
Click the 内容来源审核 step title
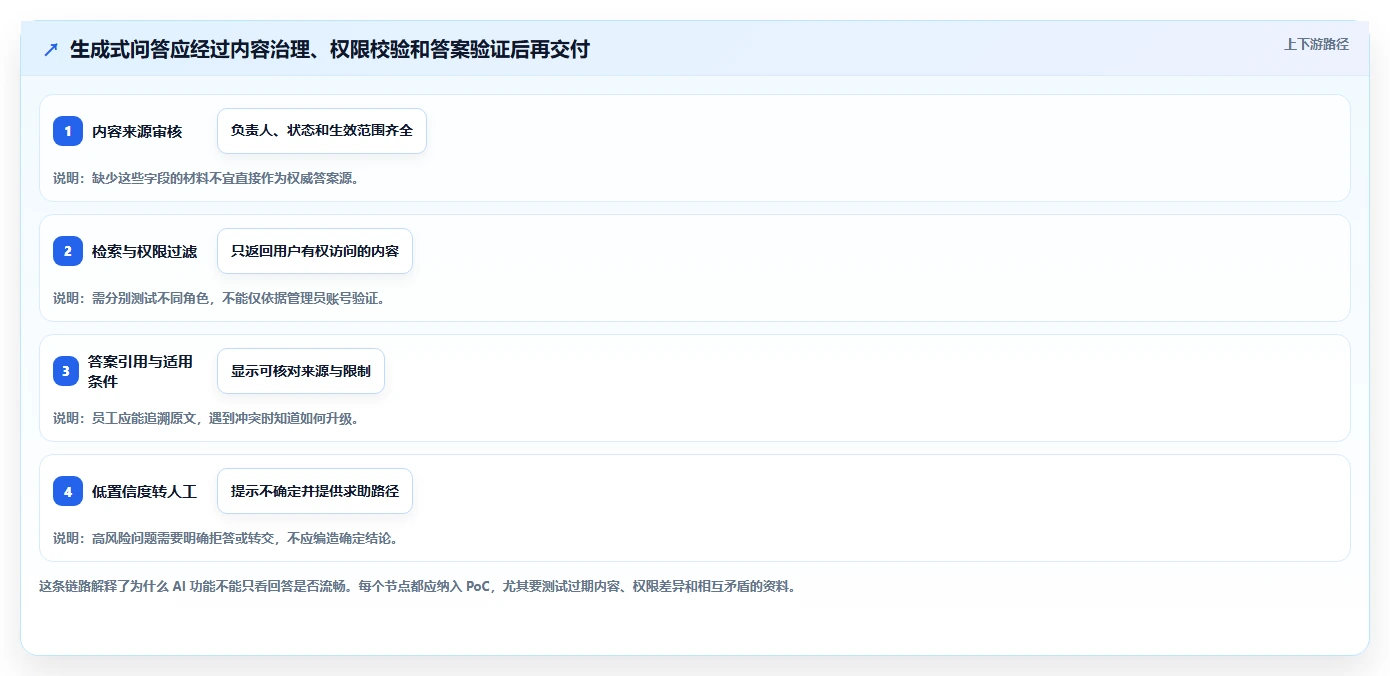137,131
